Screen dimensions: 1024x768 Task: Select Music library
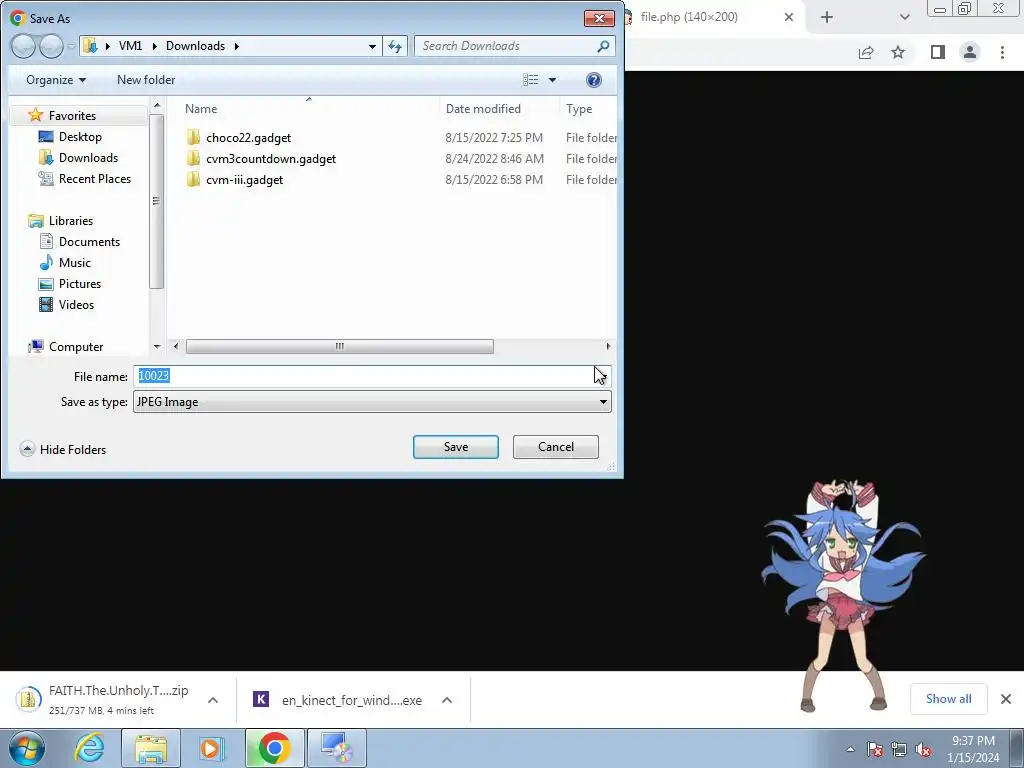pyautogui.click(x=74, y=263)
